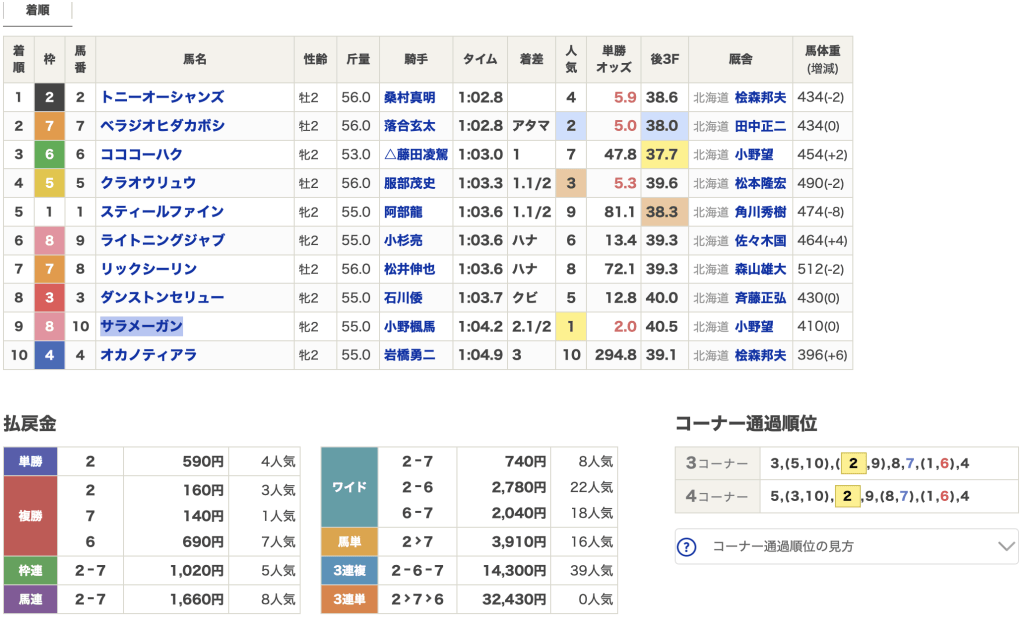Open the 着順 tab
The height and width of the screenshot is (627, 1024).
point(37,11)
